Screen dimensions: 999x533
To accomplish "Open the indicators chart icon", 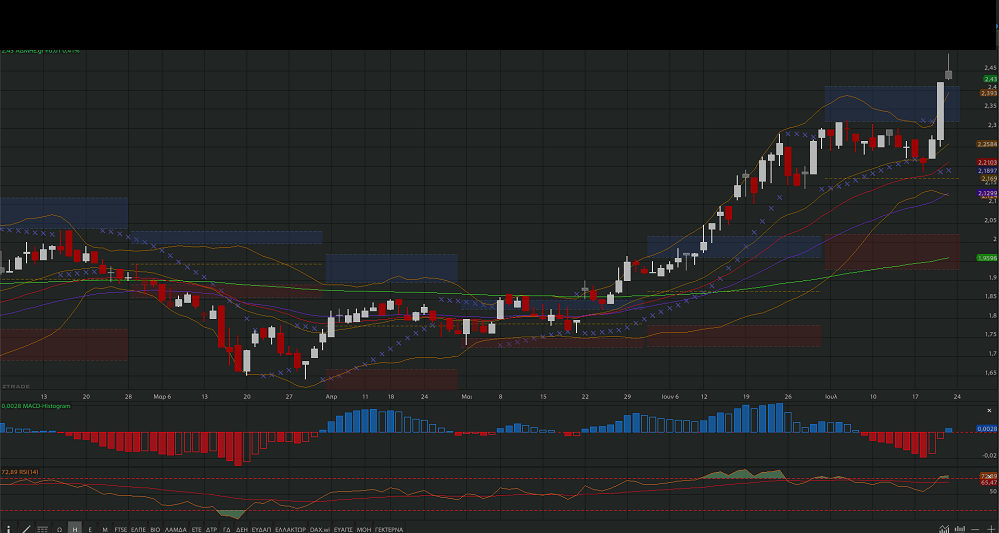I will (944, 529).
